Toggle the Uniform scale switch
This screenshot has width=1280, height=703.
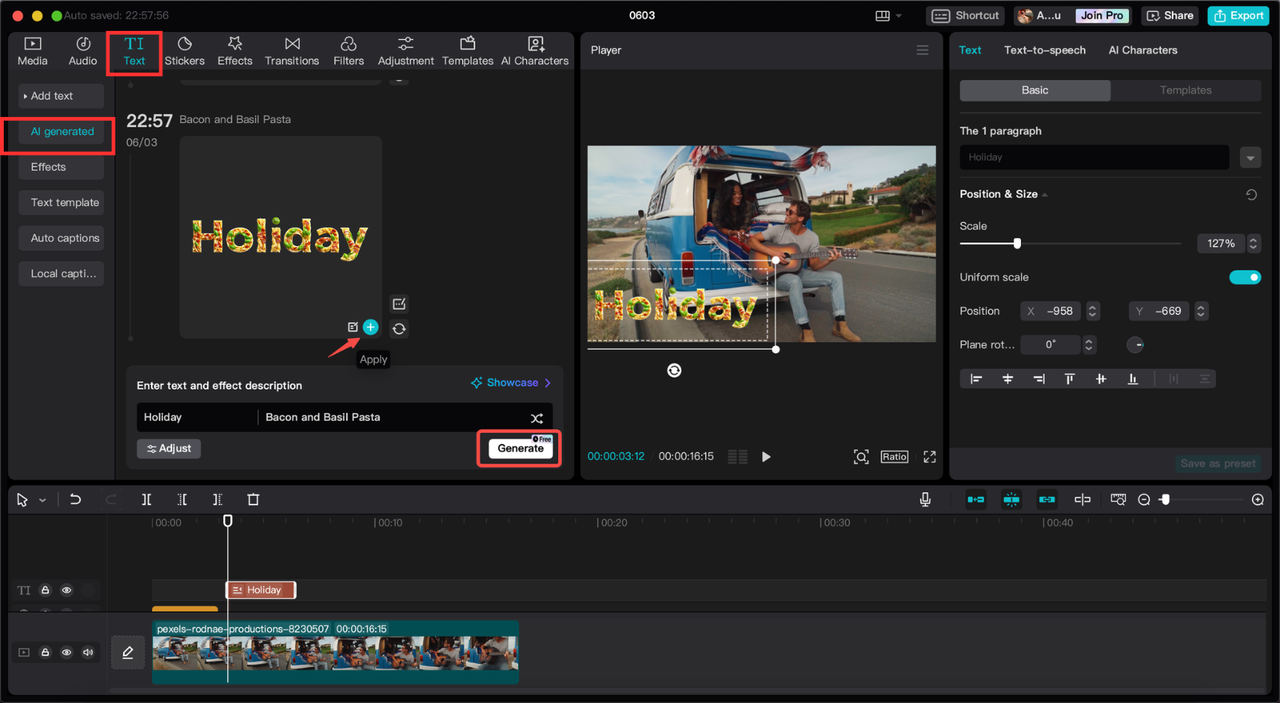tap(1244, 277)
